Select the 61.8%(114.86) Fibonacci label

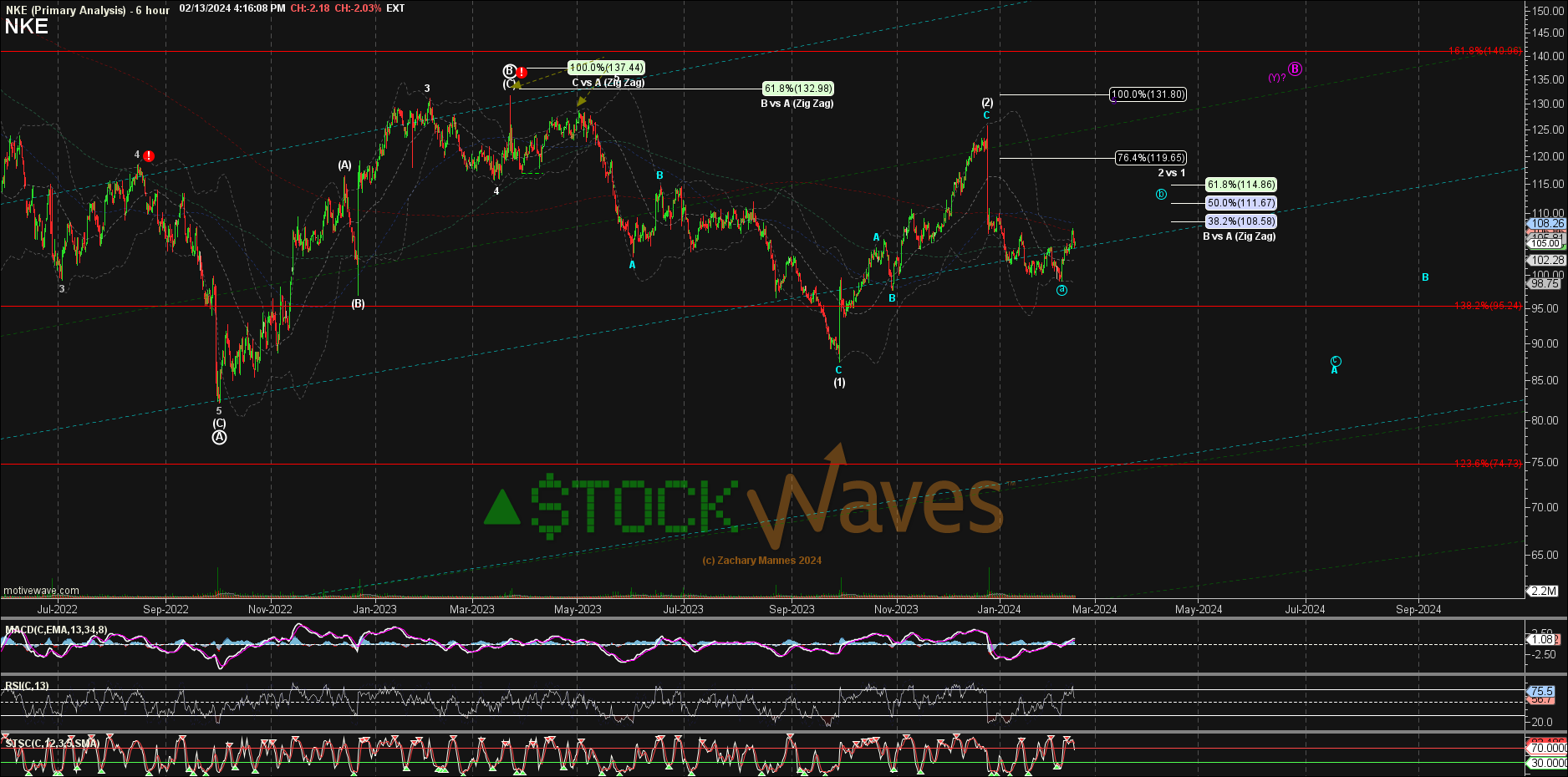point(1241,185)
